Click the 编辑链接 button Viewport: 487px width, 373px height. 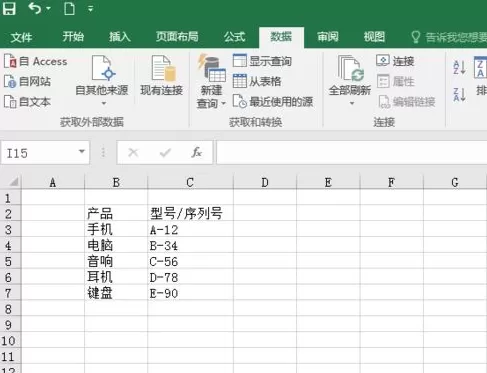pos(407,102)
